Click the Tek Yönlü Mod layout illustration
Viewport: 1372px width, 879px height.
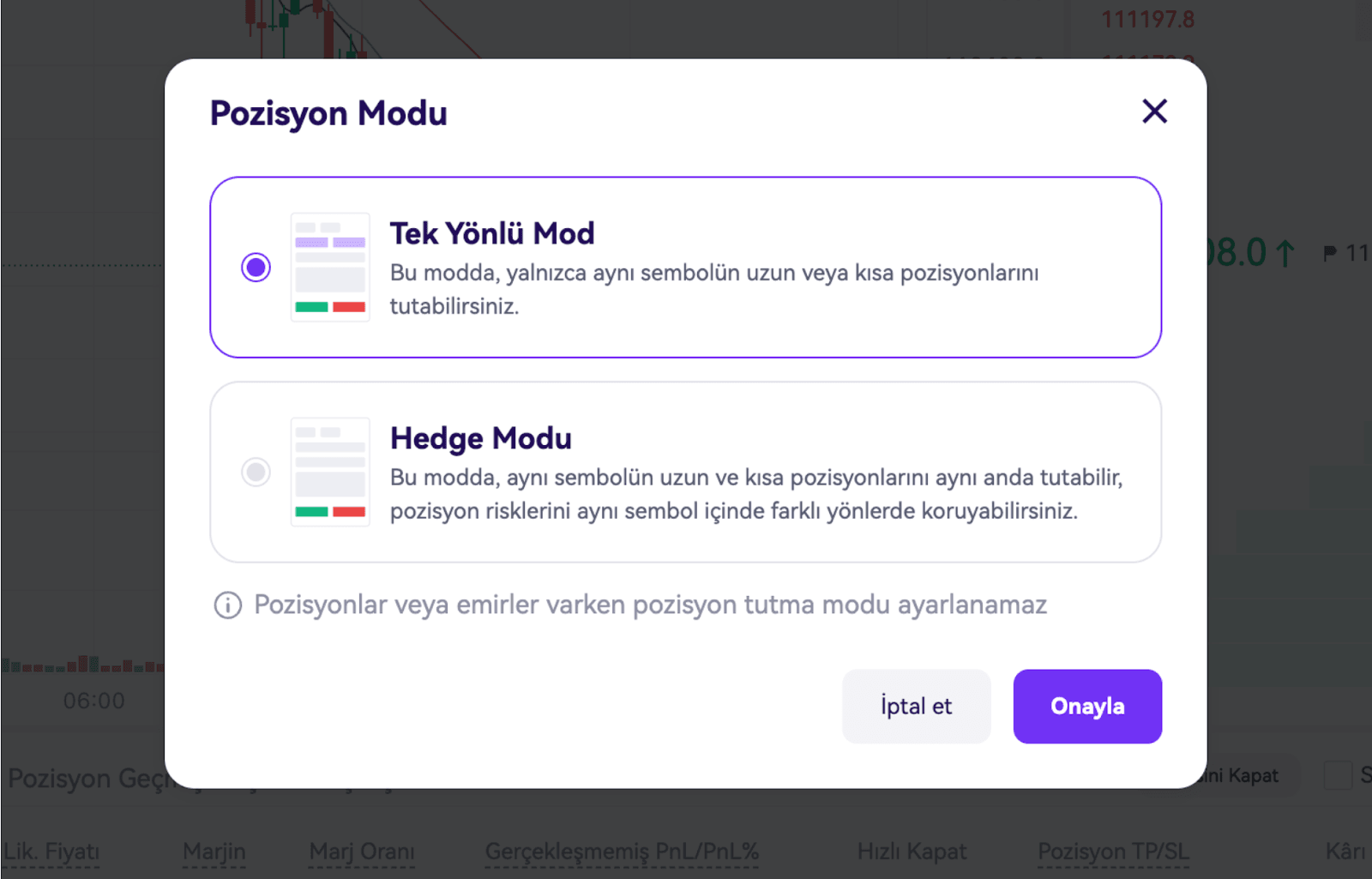point(330,268)
